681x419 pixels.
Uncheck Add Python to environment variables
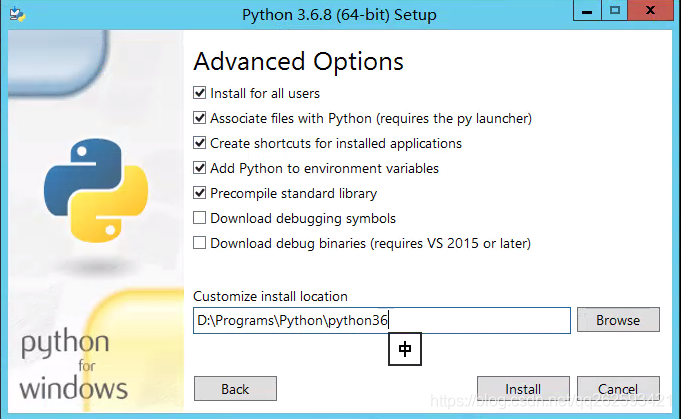(x=199, y=168)
